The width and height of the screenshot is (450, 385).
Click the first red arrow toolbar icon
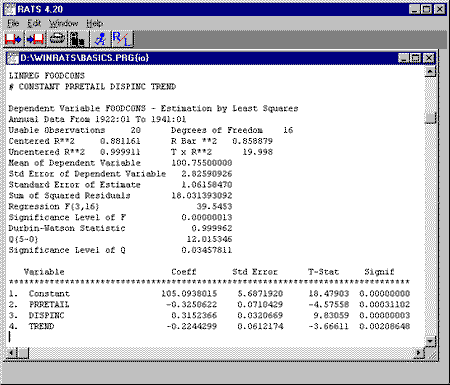pyautogui.click(x=13, y=39)
